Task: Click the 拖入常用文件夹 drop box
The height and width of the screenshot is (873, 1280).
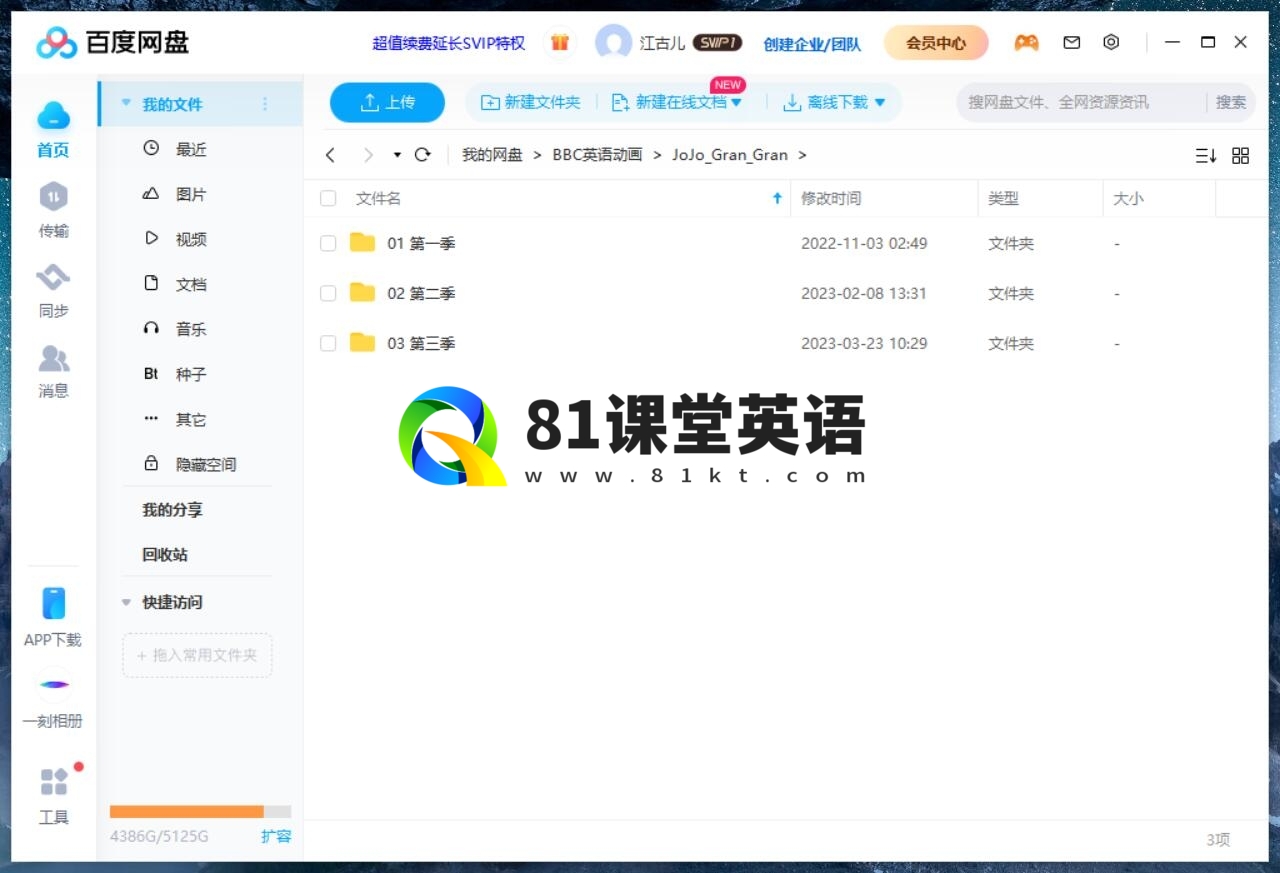Action: click(x=197, y=655)
